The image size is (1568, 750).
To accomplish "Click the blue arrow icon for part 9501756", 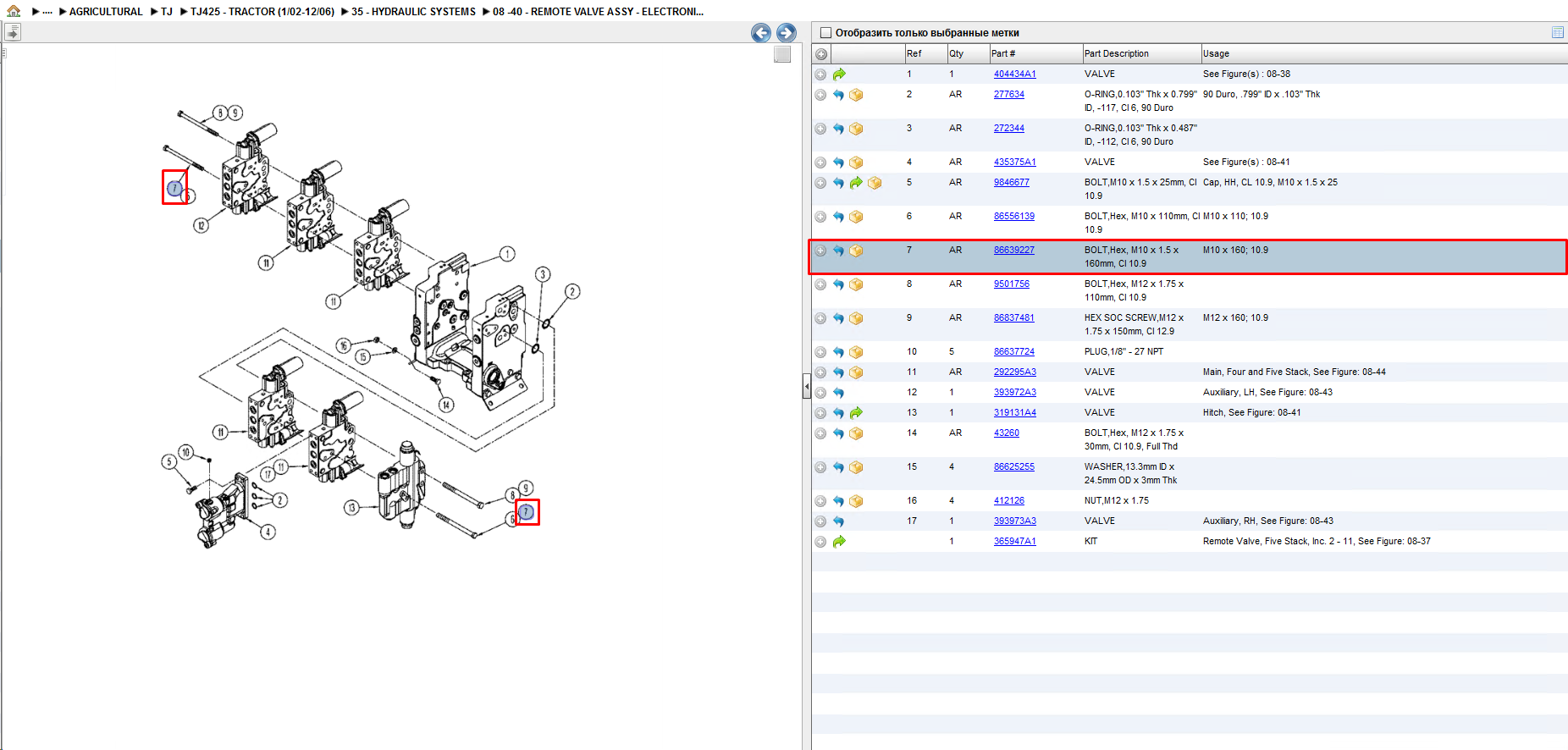I will (x=838, y=284).
